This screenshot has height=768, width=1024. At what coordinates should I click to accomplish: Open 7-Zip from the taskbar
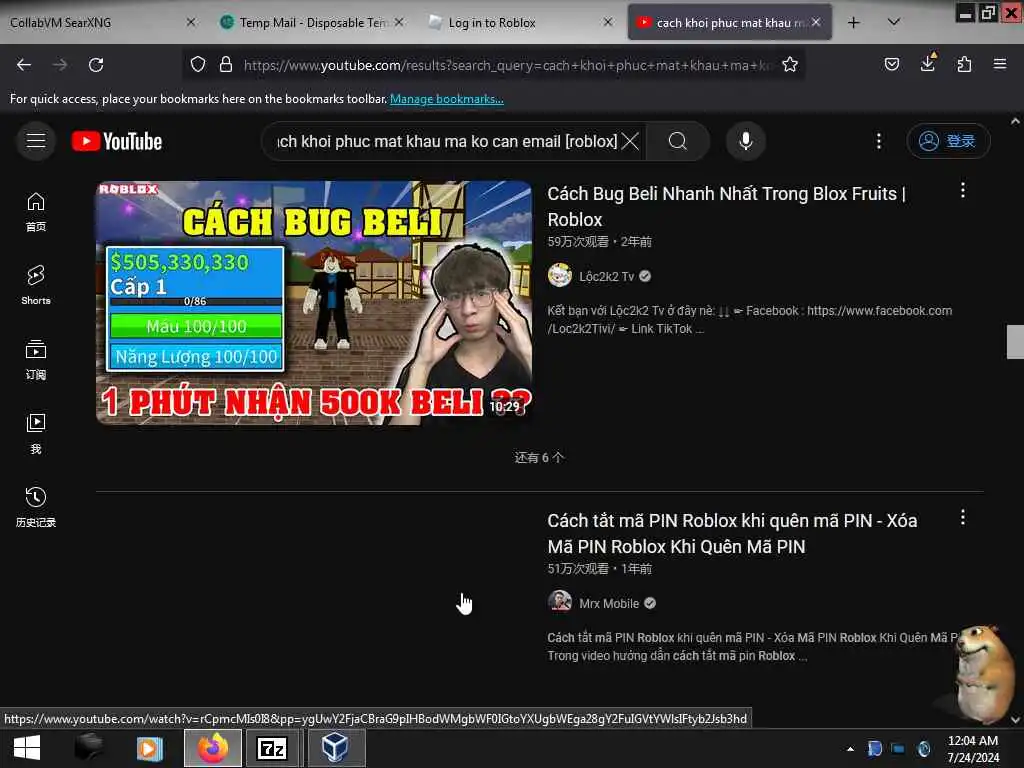tap(272, 748)
